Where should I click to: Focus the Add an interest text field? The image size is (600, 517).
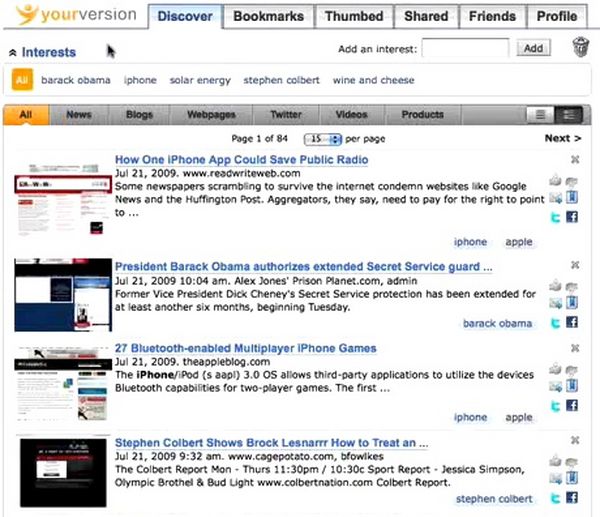pos(465,48)
